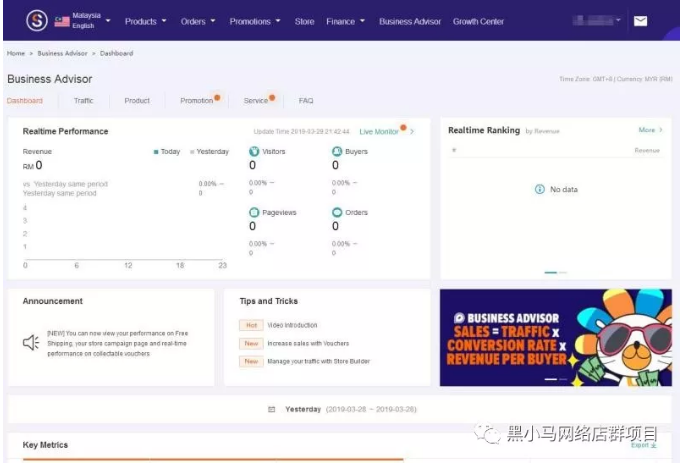
Task: Click the Home breadcrumb link
Action: [x=16, y=53]
